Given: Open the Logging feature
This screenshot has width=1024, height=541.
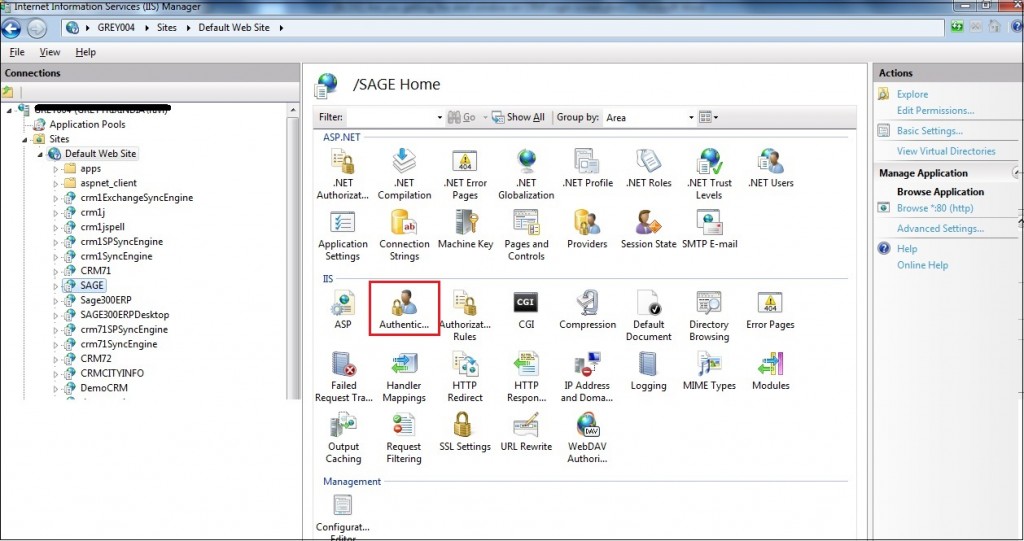Looking at the screenshot, I should point(648,371).
